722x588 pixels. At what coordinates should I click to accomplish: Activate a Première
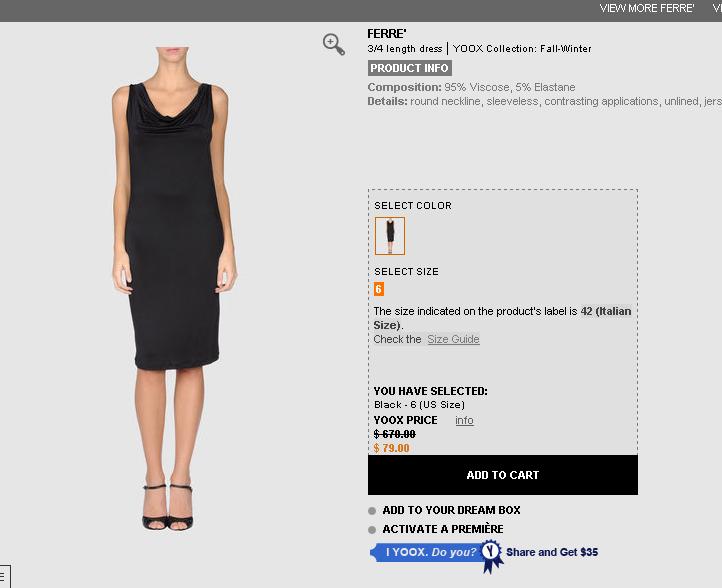coord(443,529)
